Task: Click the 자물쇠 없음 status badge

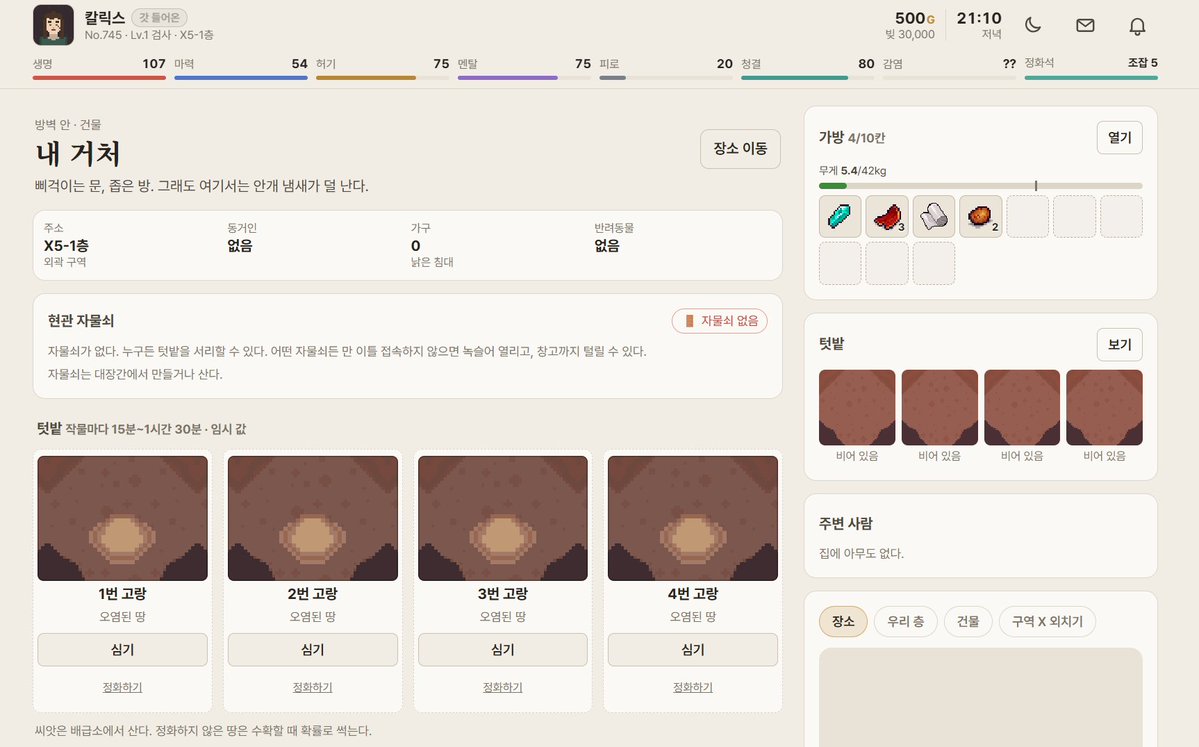Action: click(x=720, y=321)
